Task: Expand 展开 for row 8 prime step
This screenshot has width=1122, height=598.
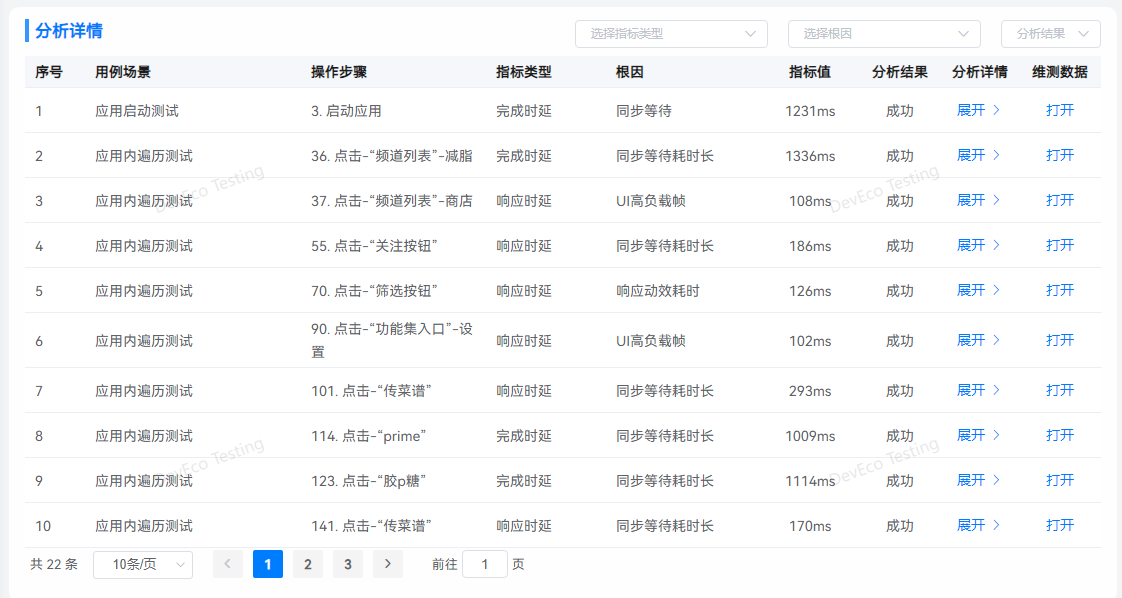Action: click(x=978, y=435)
